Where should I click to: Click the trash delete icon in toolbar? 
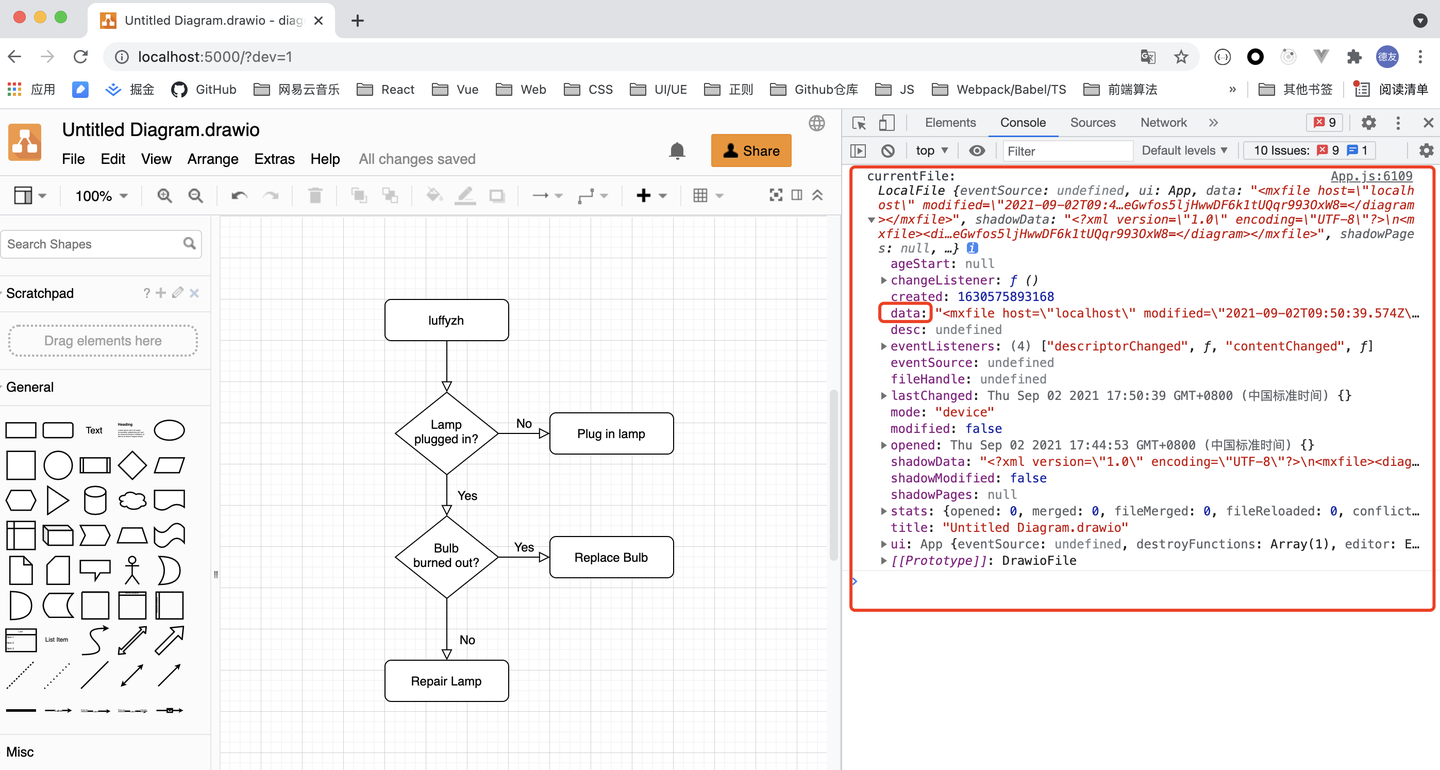(x=315, y=196)
